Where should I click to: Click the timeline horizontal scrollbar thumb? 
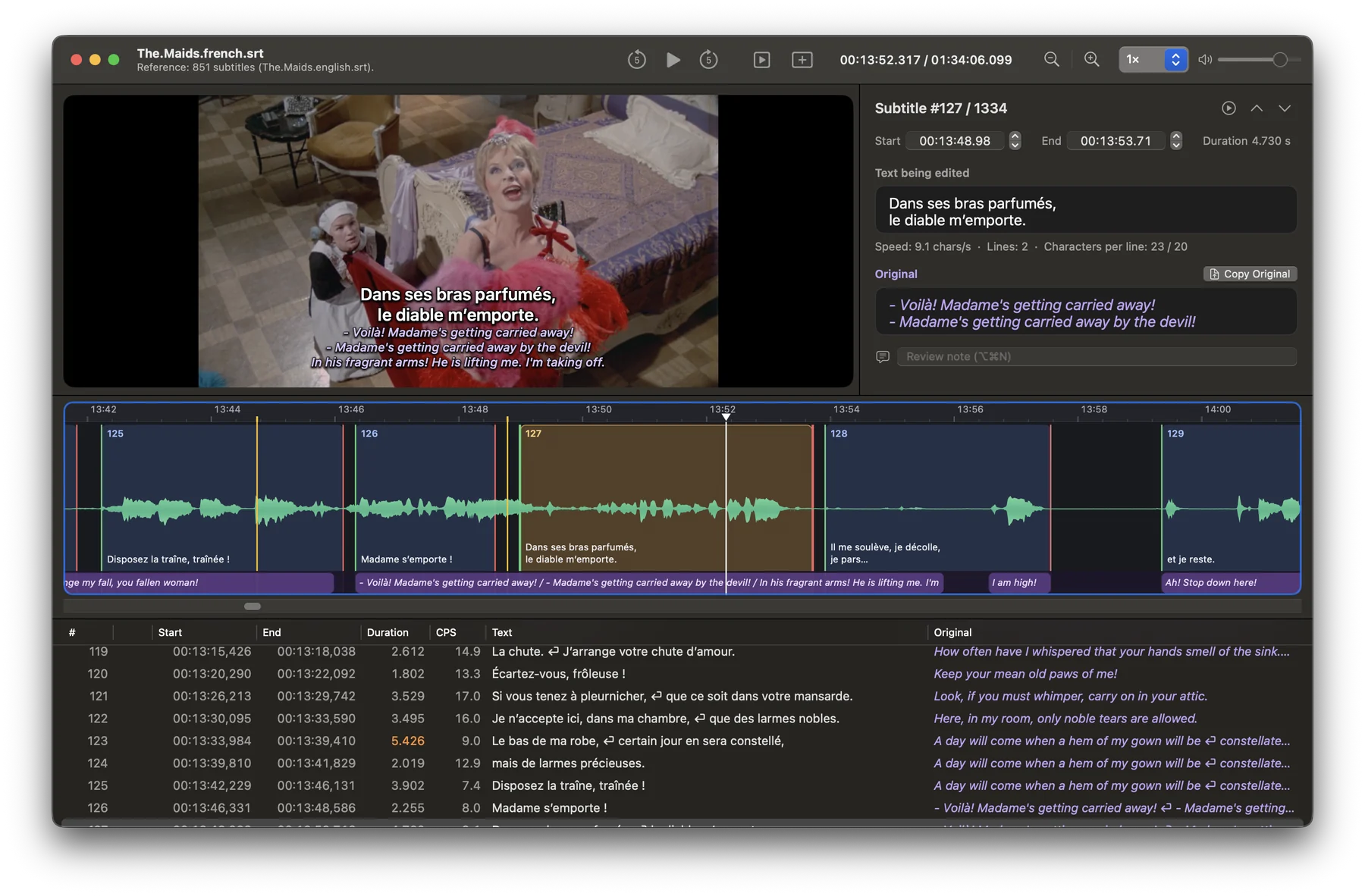[253, 606]
